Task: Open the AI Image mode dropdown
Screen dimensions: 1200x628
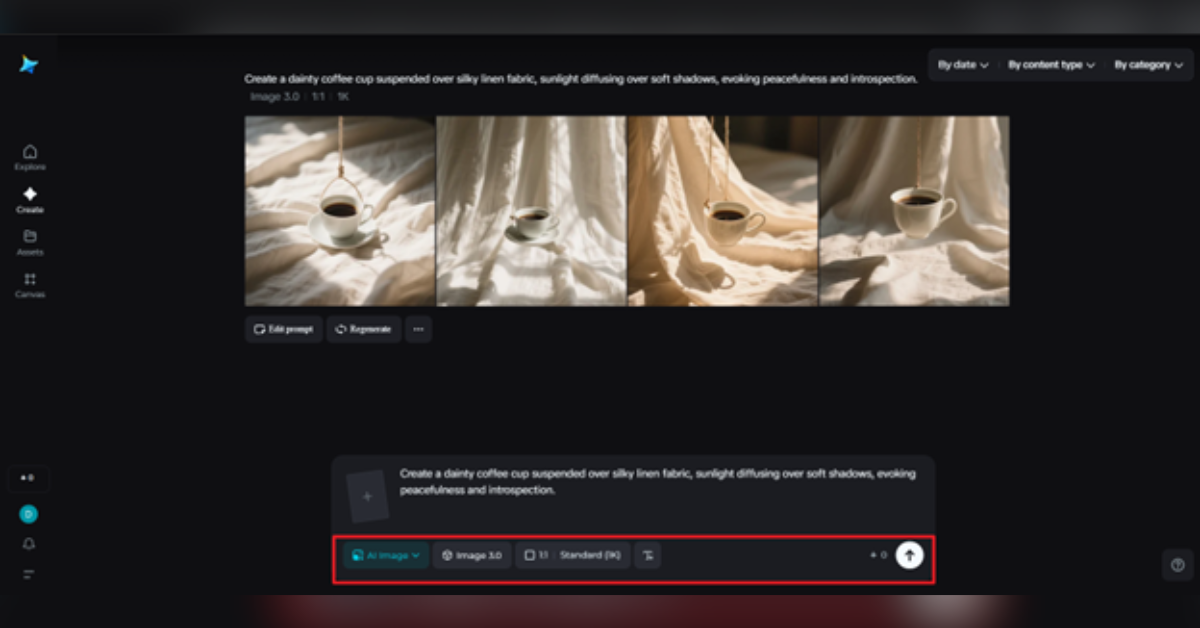Action: pos(385,555)
